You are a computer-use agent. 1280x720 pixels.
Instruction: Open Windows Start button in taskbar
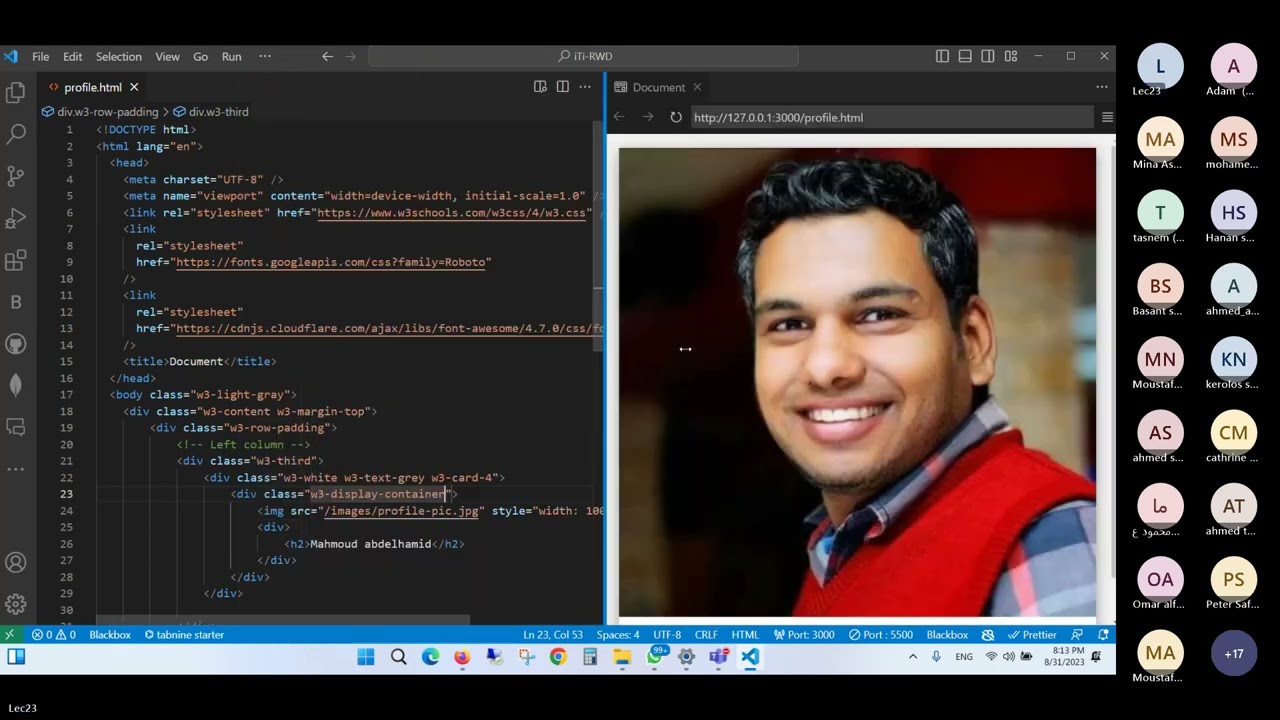click(366, 657)
